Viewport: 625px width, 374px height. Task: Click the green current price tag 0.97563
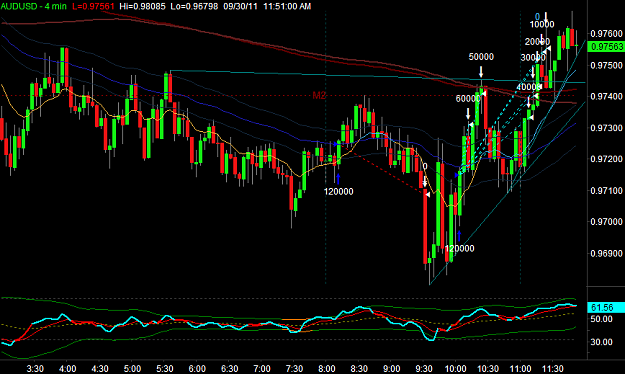pos(606,47)
